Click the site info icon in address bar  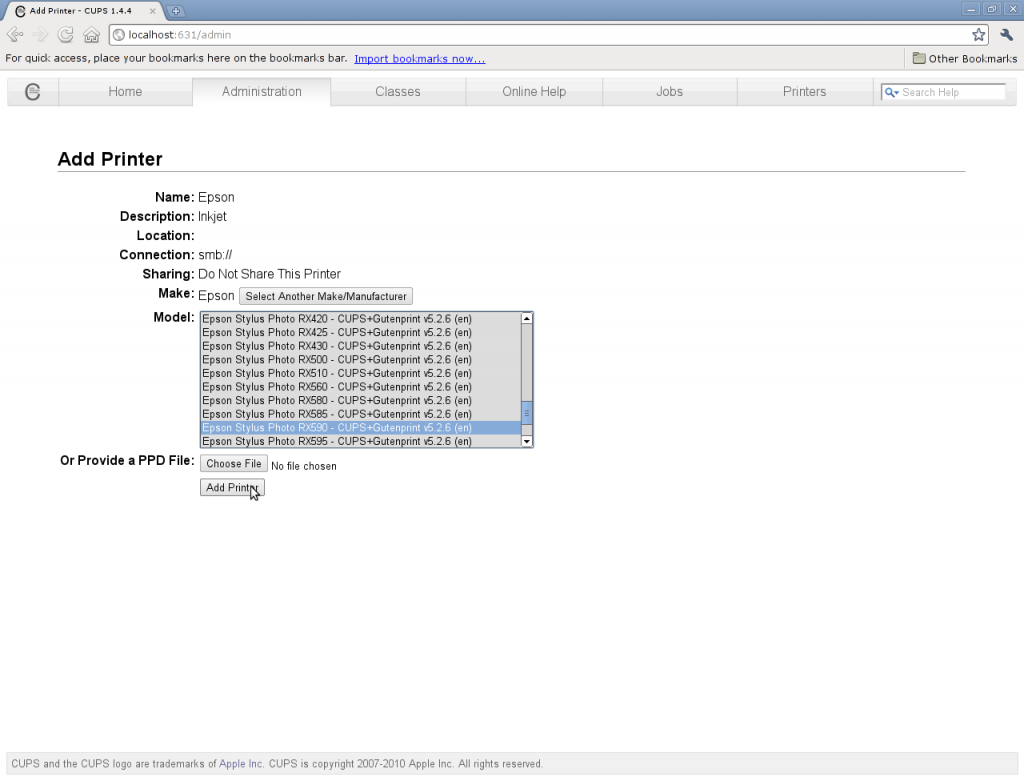[119, 35]
